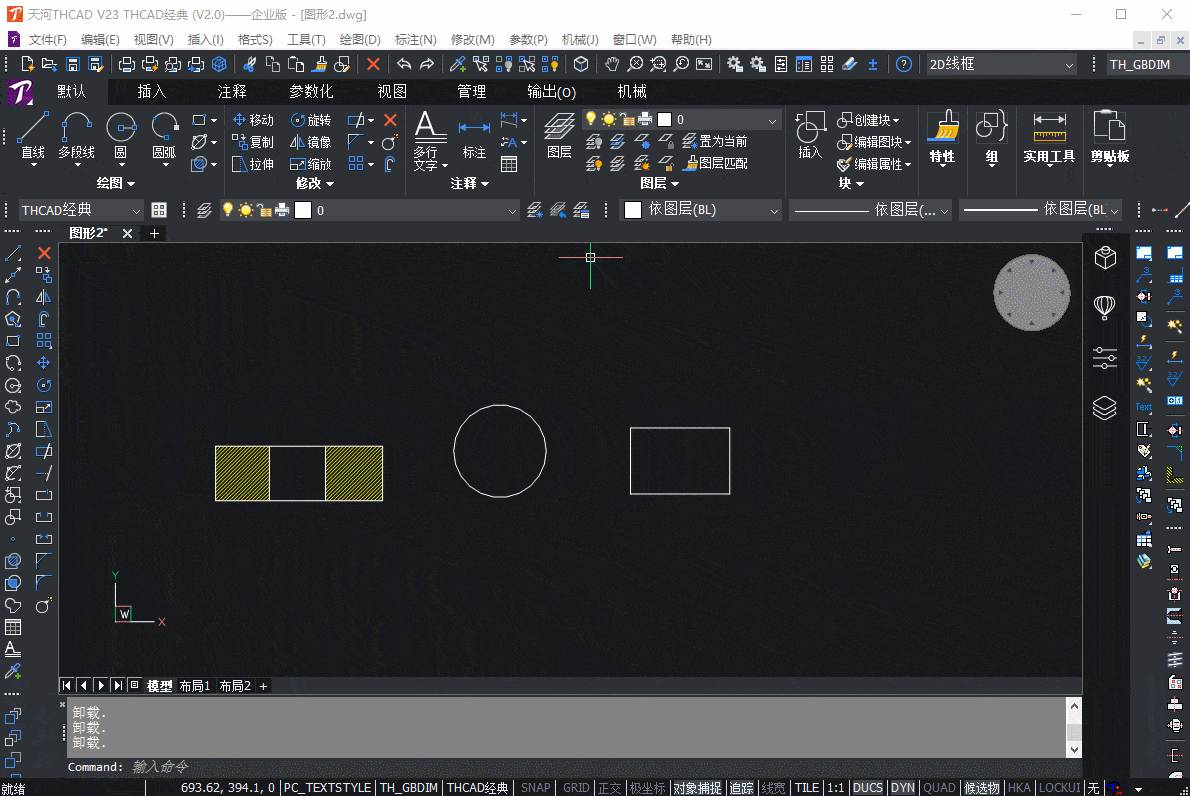Screen dimensions: 1190x796
Task: Switch to the 布局1 layout tab
Action: (193, 685)
